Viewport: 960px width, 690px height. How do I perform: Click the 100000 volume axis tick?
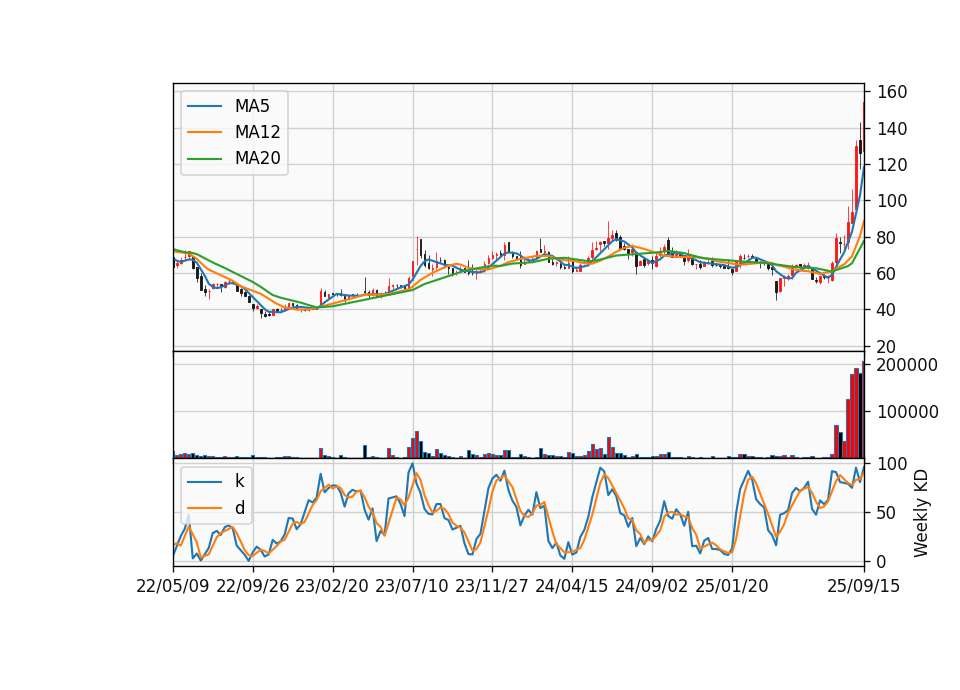[907, 412]
